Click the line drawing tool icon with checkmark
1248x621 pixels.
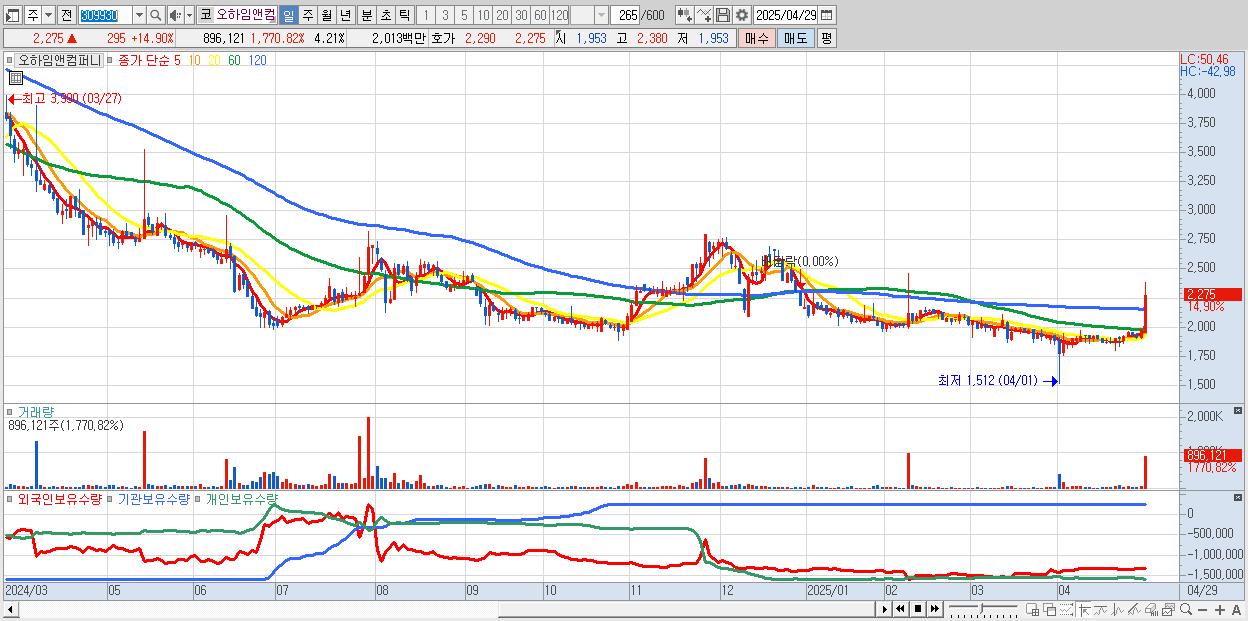click(x=704, y=15)
